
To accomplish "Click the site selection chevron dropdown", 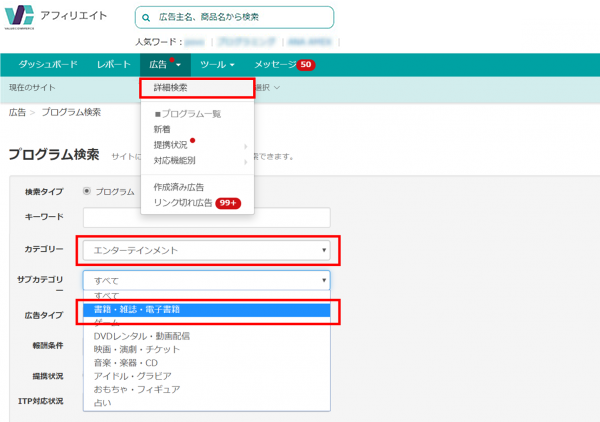I will pos(277,88).
